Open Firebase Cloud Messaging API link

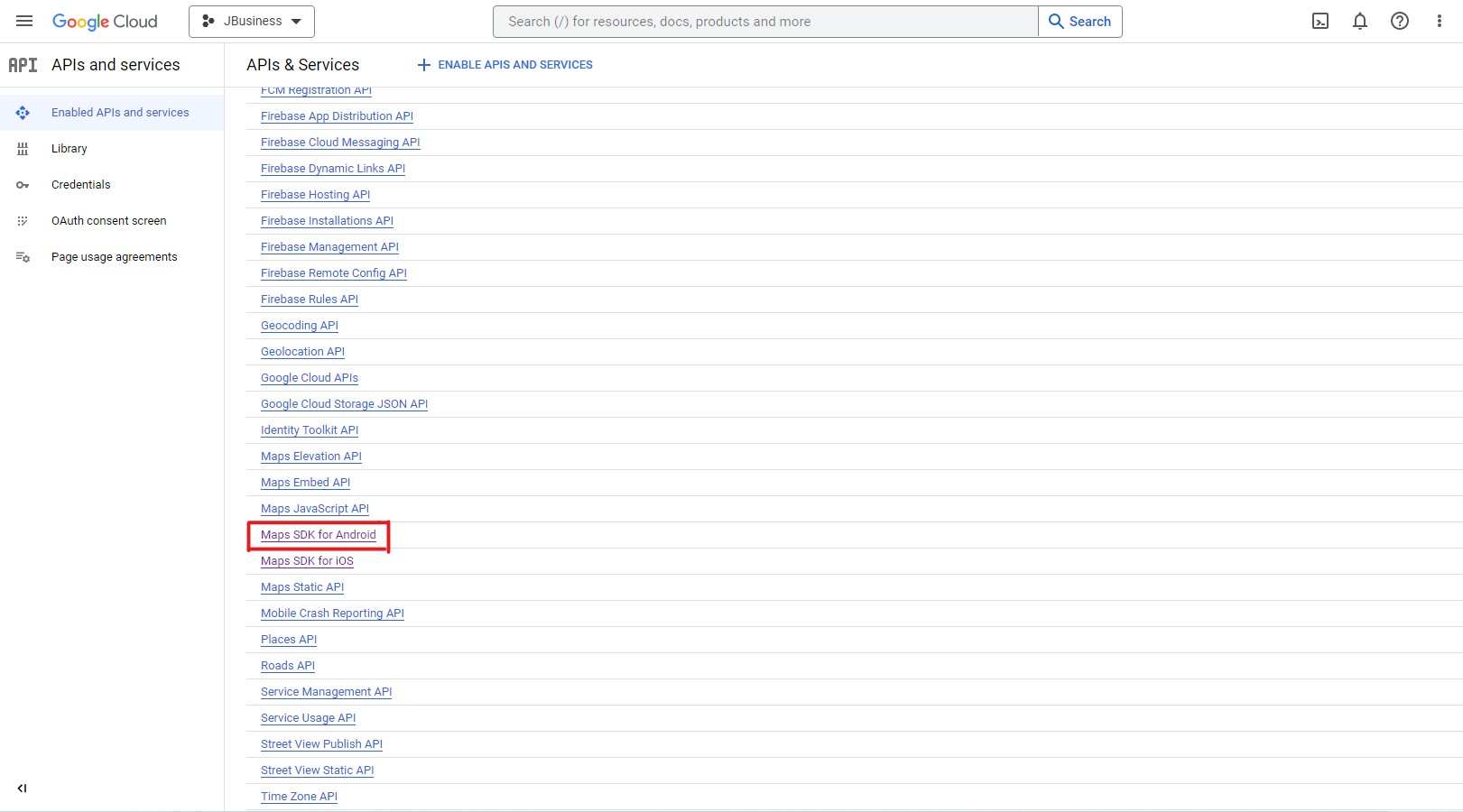click(x=340, y=143)
